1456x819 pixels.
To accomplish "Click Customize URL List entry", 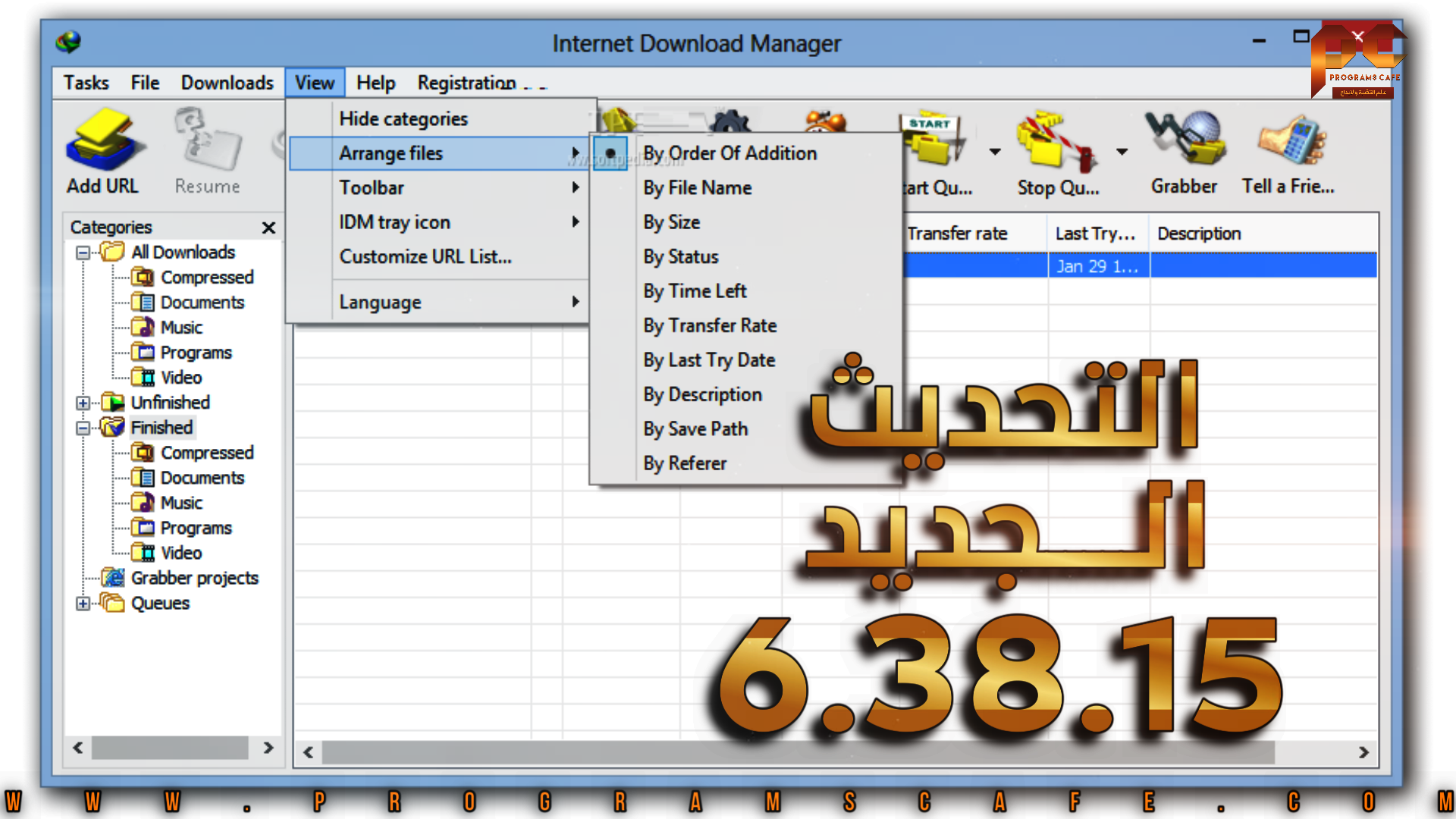I will coord(425,257).
